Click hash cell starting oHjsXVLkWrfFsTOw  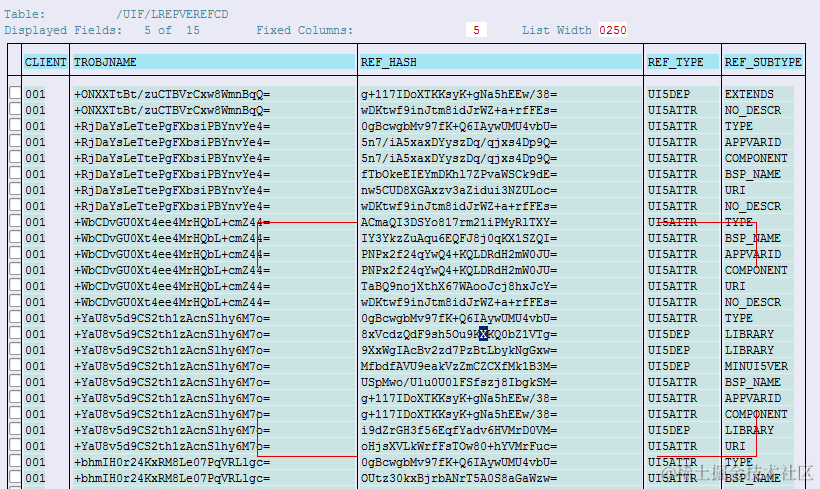[x=459, y=446]
